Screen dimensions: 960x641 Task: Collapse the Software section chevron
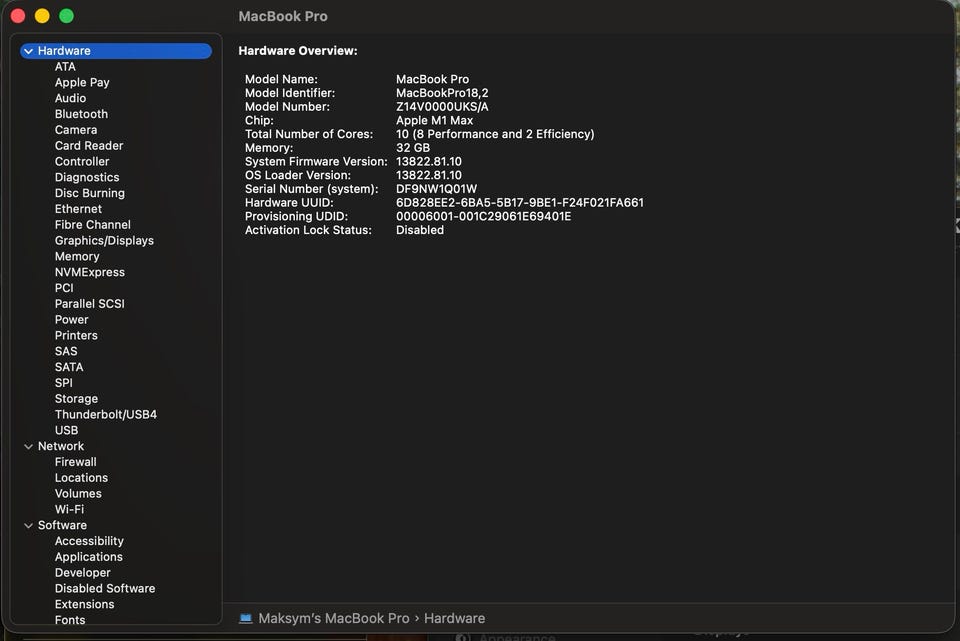click(29, 526)
